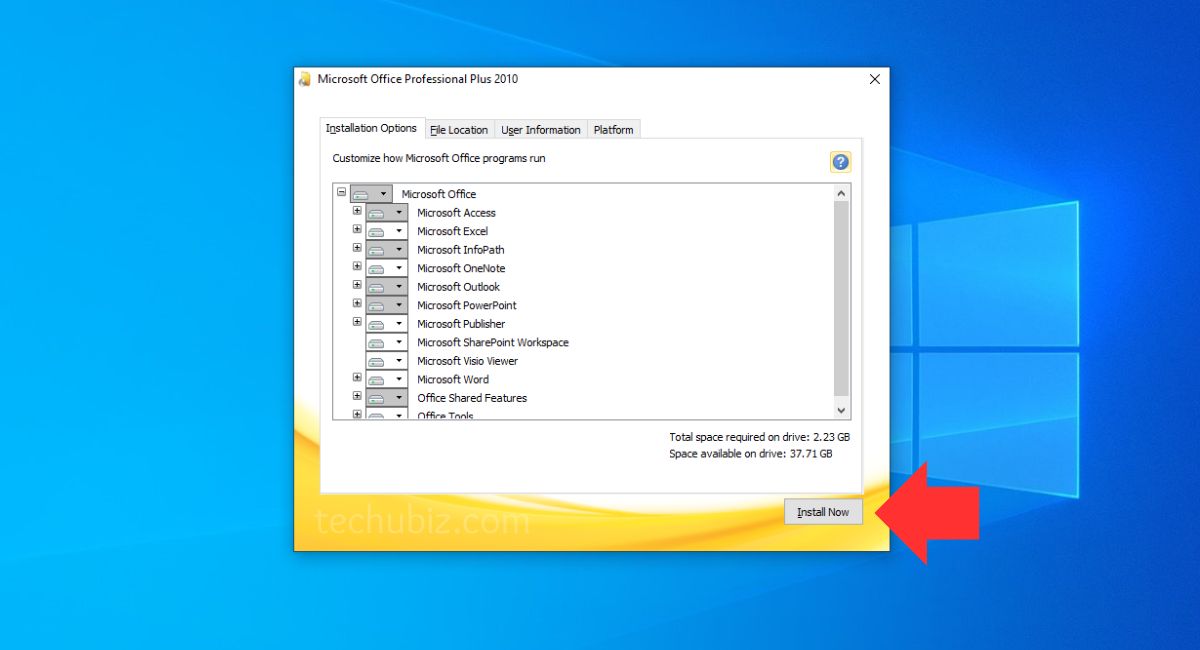
Task: Click "Customize how Microsoft Office programs run" text
Action: [439, 158]
